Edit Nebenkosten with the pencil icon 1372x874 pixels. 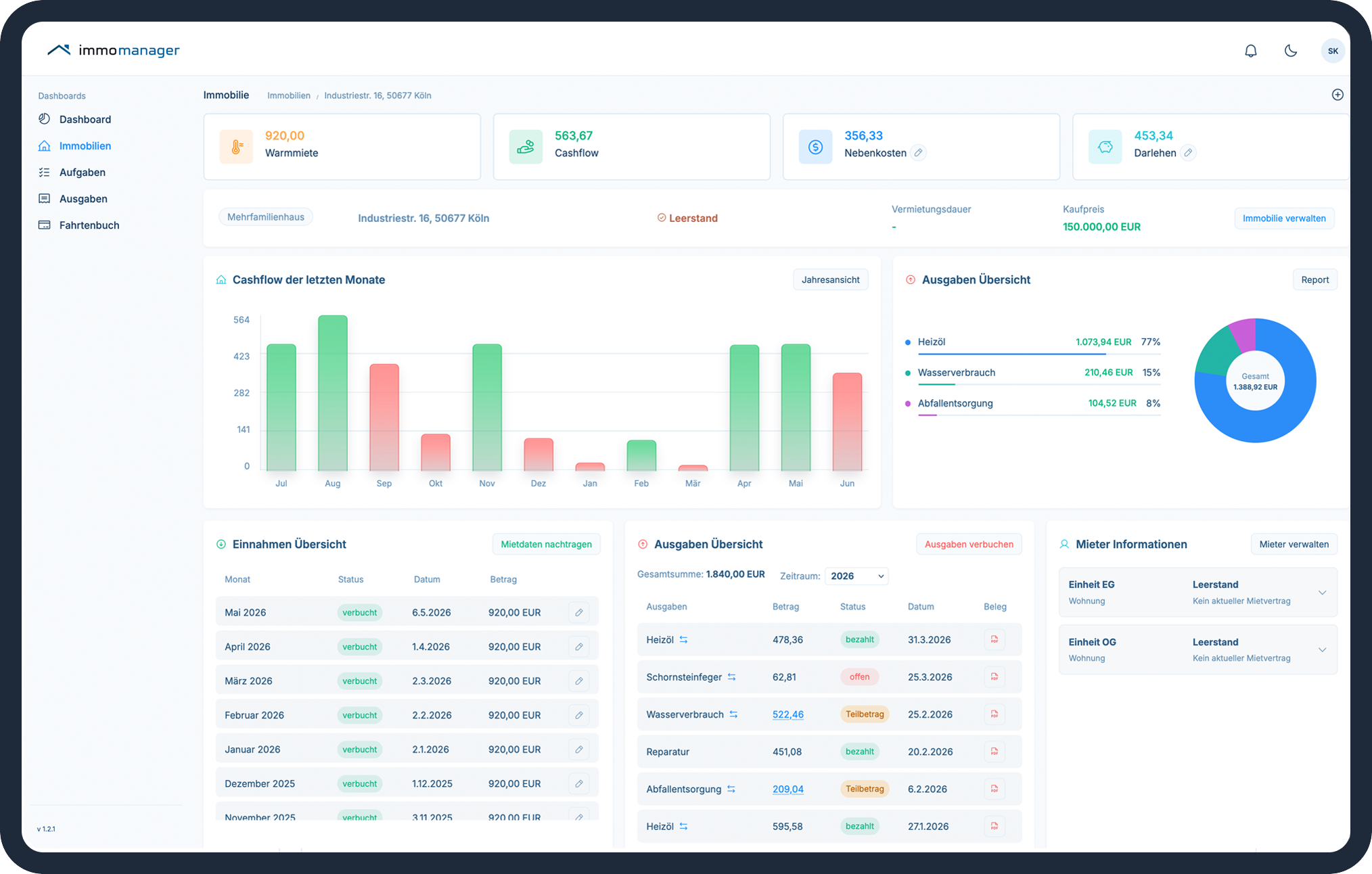click(x=918, y=153)
